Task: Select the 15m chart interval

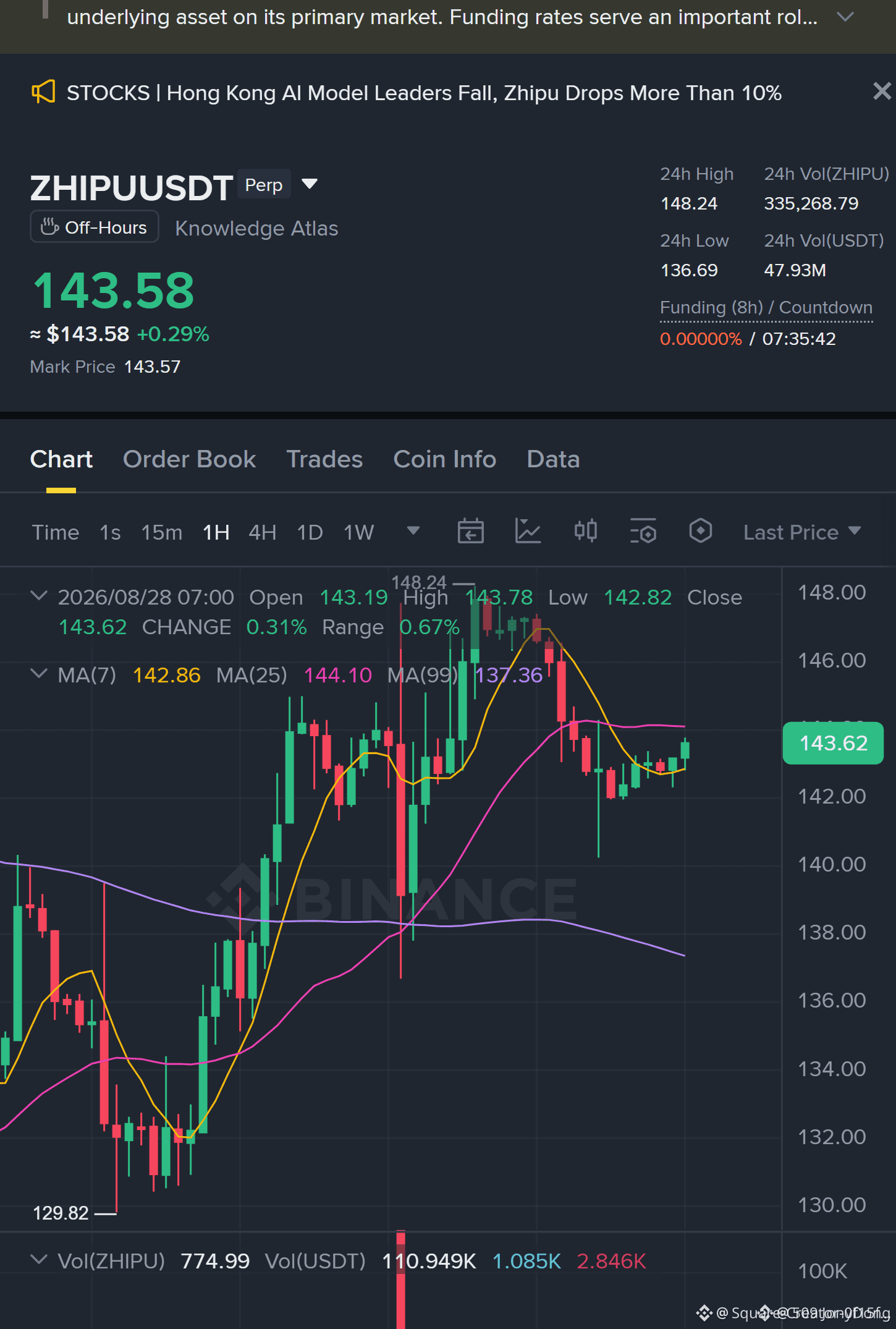Action: [162, 532]
